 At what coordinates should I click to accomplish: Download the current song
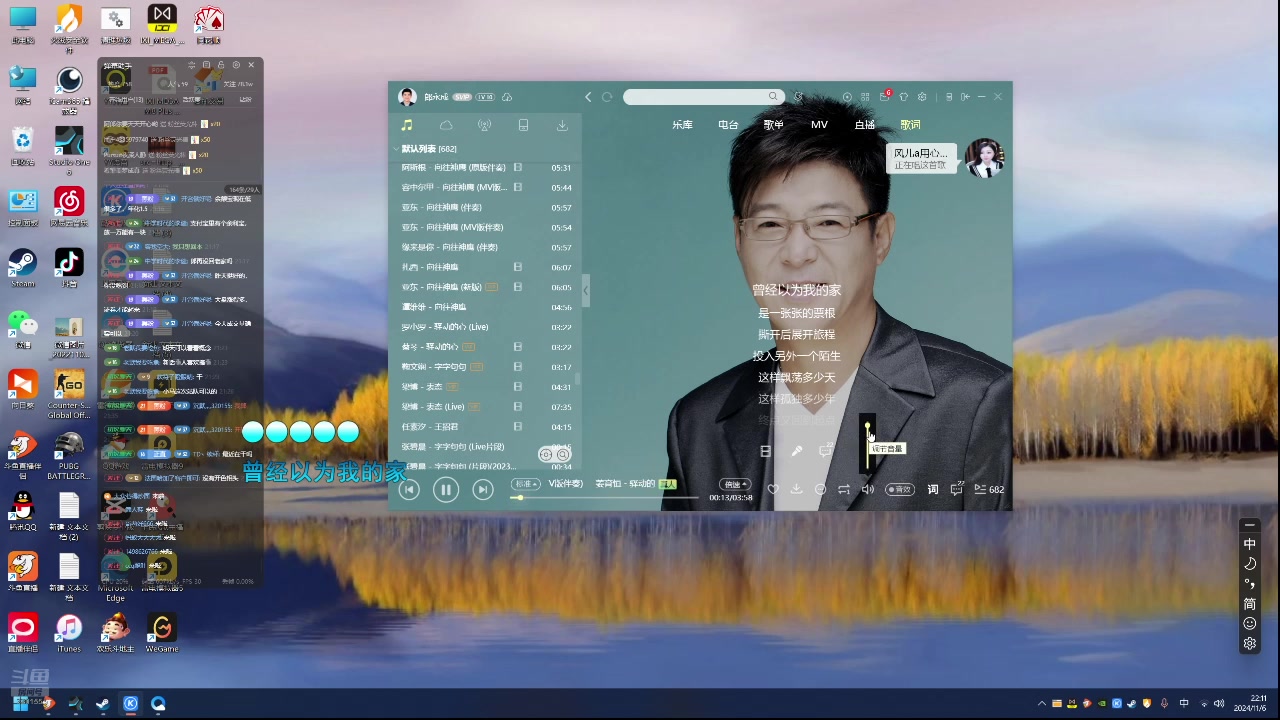(x=796, y=490)
